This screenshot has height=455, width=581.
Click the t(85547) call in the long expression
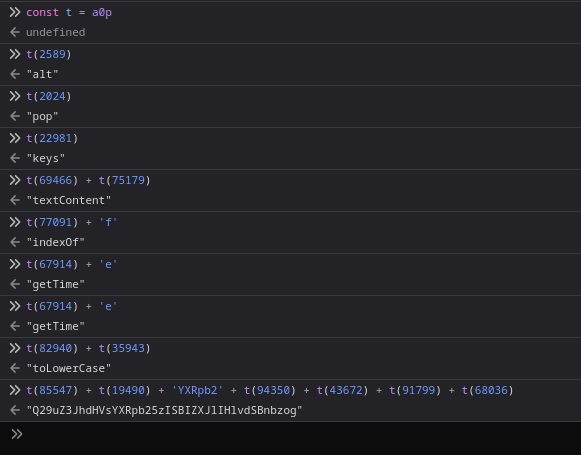click(52, 390)
